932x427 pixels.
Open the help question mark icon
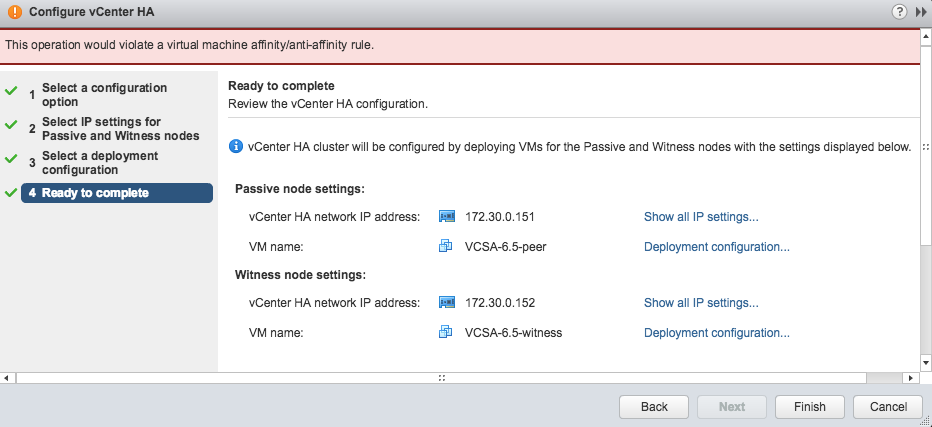pos(899,11)
